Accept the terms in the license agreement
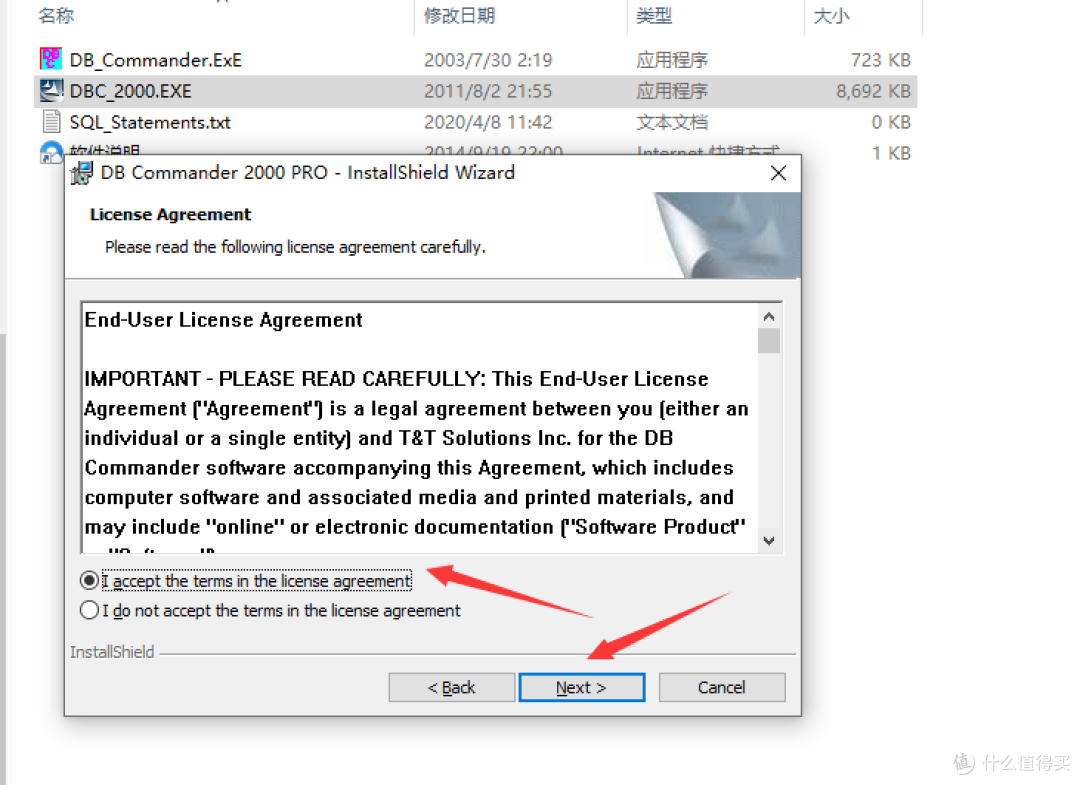 89,580
